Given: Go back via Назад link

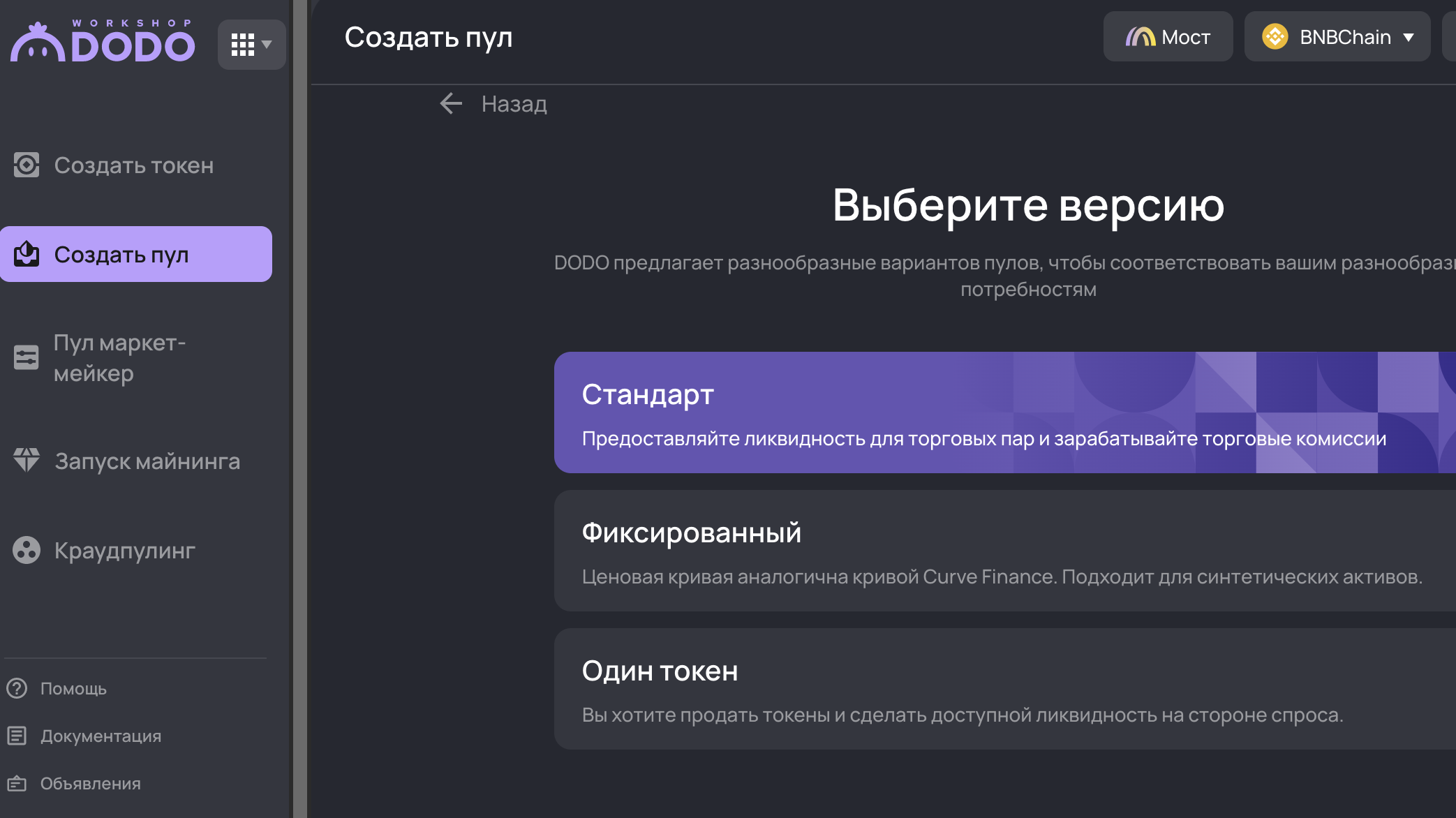Looking at the screenshot, I should (514, 104).
